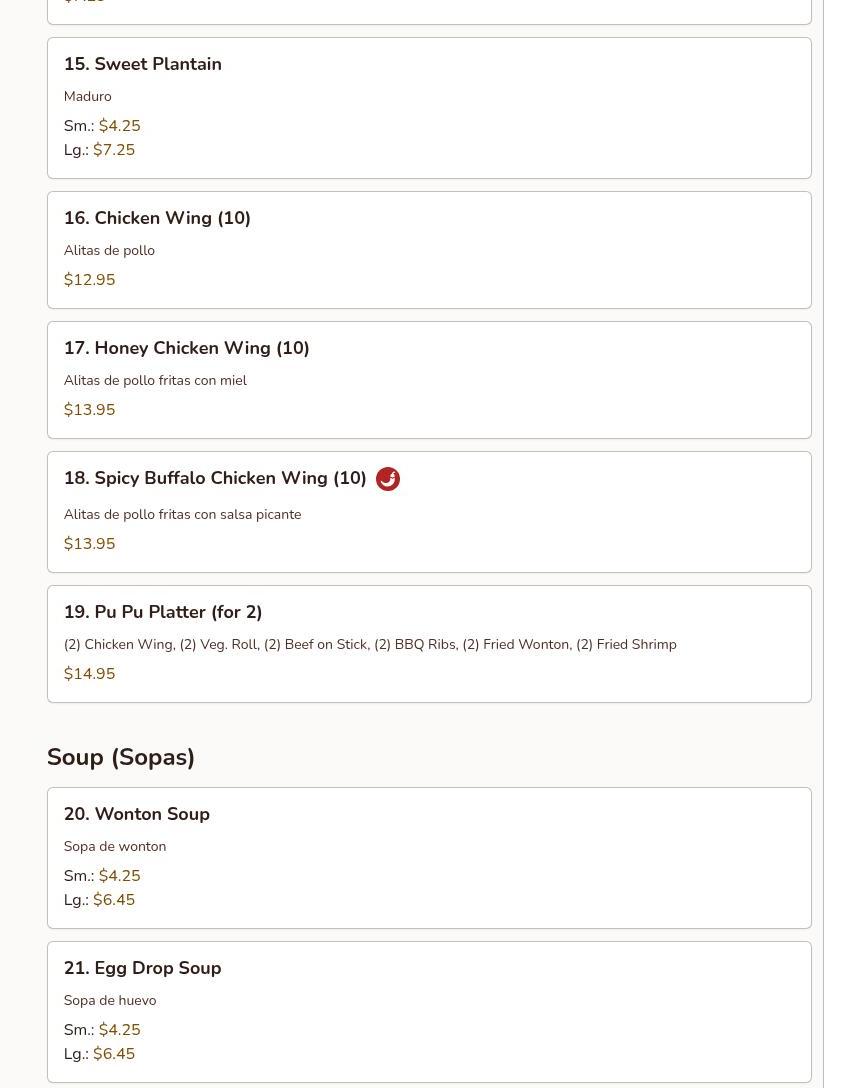Open the Egg Drop Soup item

pos(429,1012)
